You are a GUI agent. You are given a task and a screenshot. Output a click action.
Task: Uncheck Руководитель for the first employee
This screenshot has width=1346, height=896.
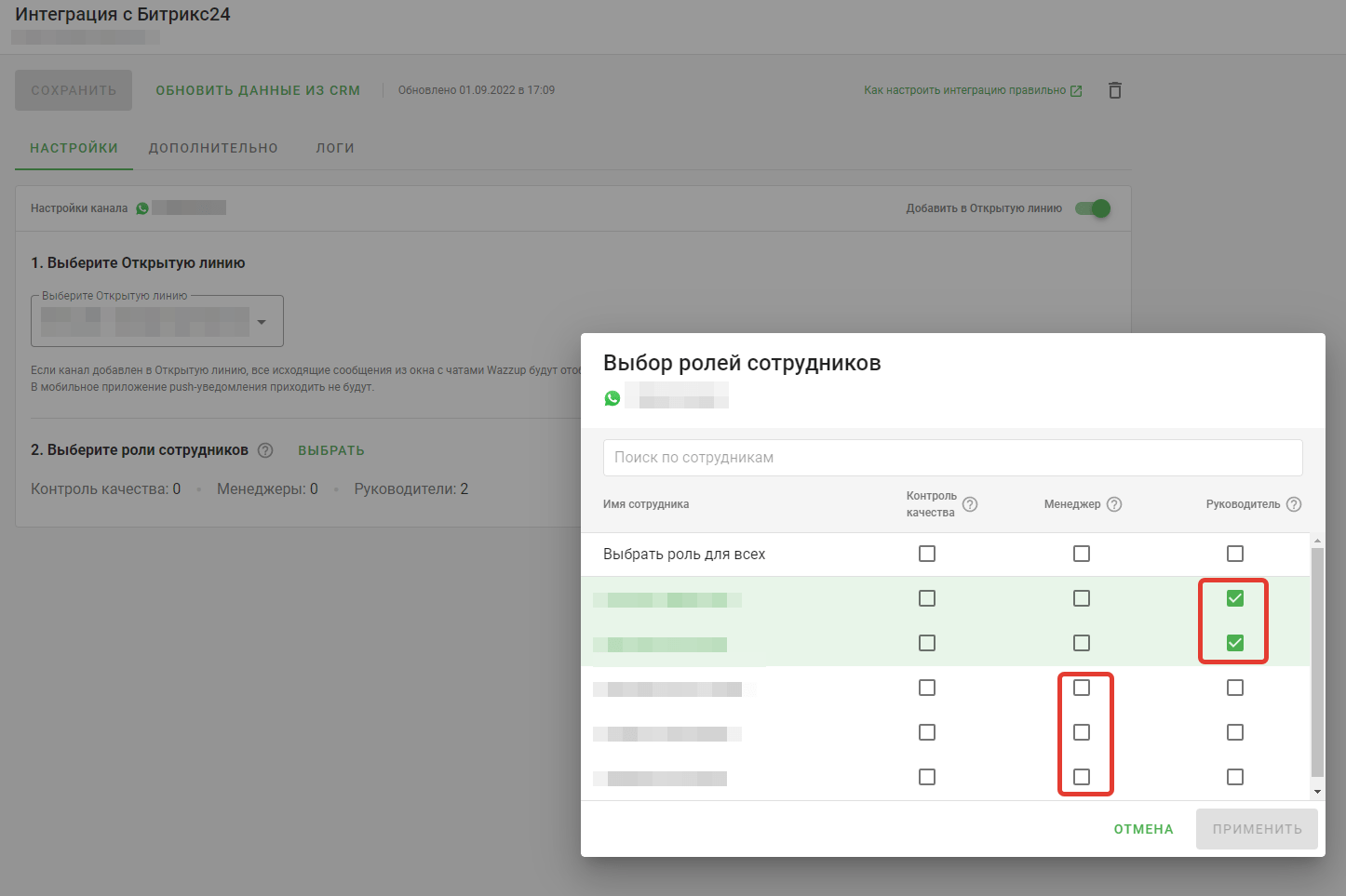pos(1235,598)
